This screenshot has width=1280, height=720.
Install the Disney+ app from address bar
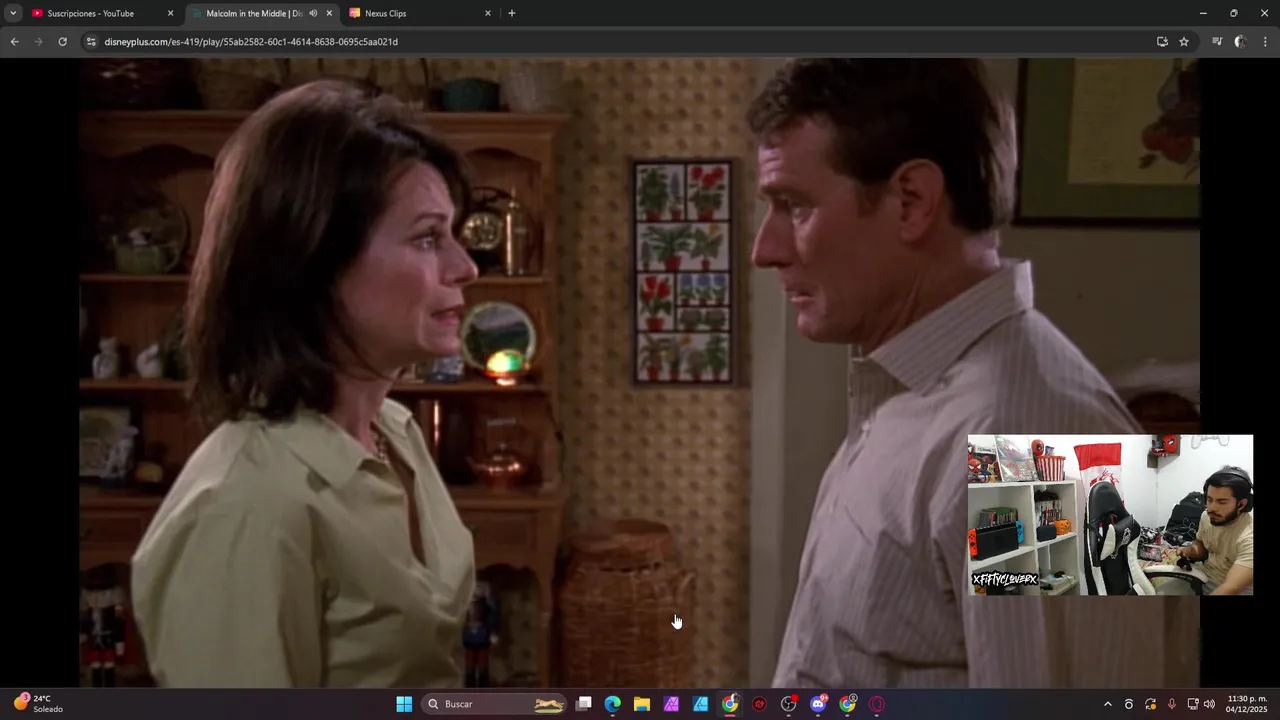click(x=1162, y=41)
